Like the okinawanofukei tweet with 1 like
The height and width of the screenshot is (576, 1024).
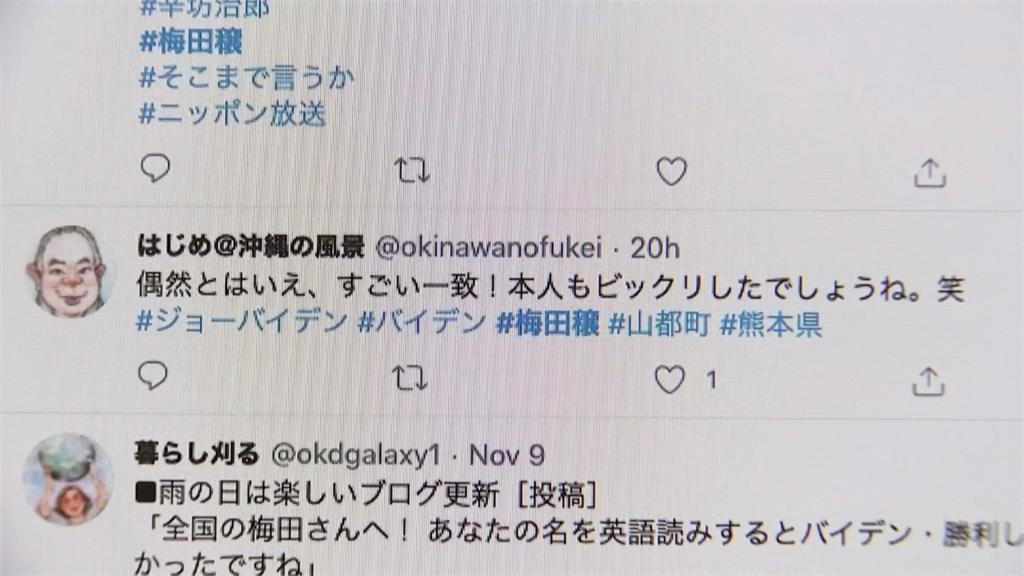pos(669,379)
